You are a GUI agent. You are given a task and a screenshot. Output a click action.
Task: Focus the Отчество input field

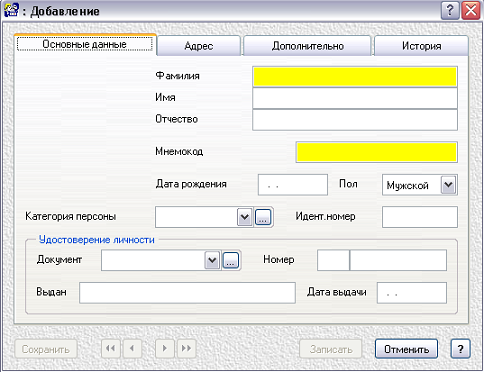(x=355, y=120)
